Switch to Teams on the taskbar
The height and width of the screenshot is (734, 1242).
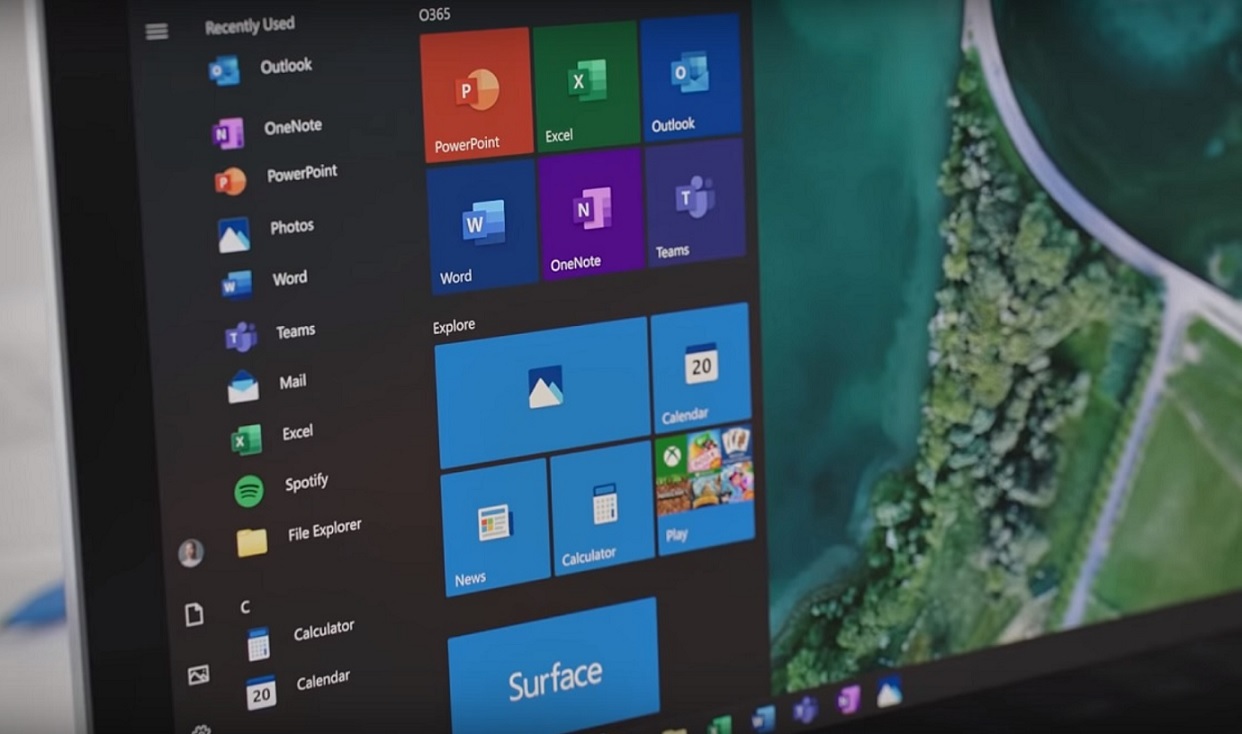pos(805,710)
